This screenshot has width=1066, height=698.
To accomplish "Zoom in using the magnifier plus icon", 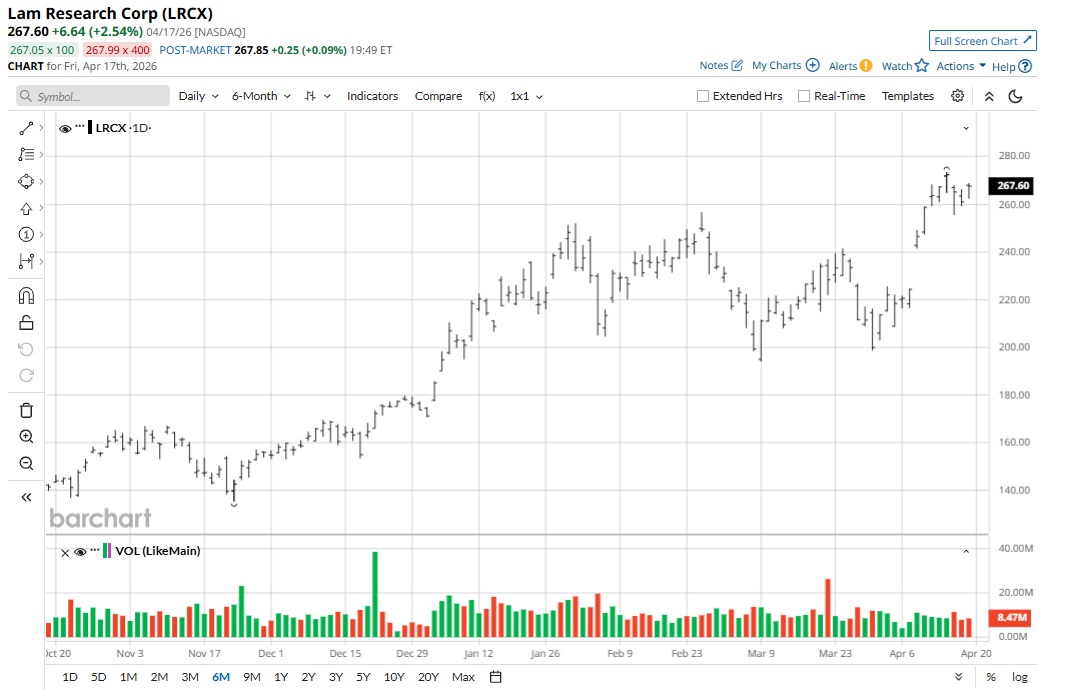I will pos(26,437).
